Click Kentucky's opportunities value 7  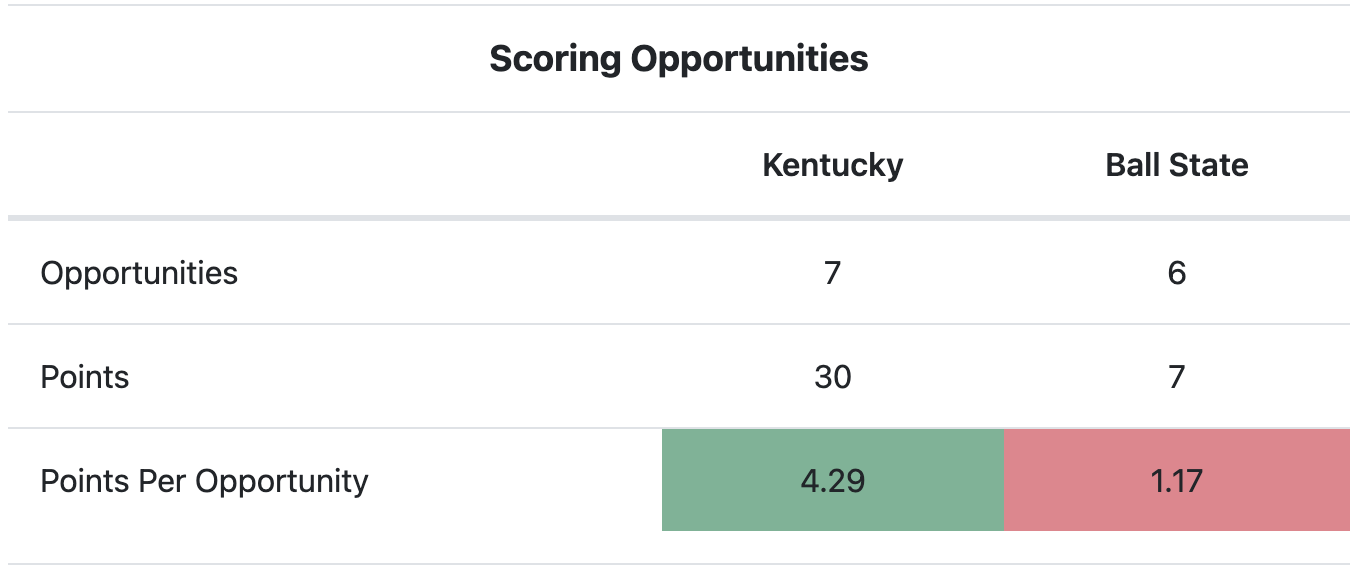tap(833, 273)
